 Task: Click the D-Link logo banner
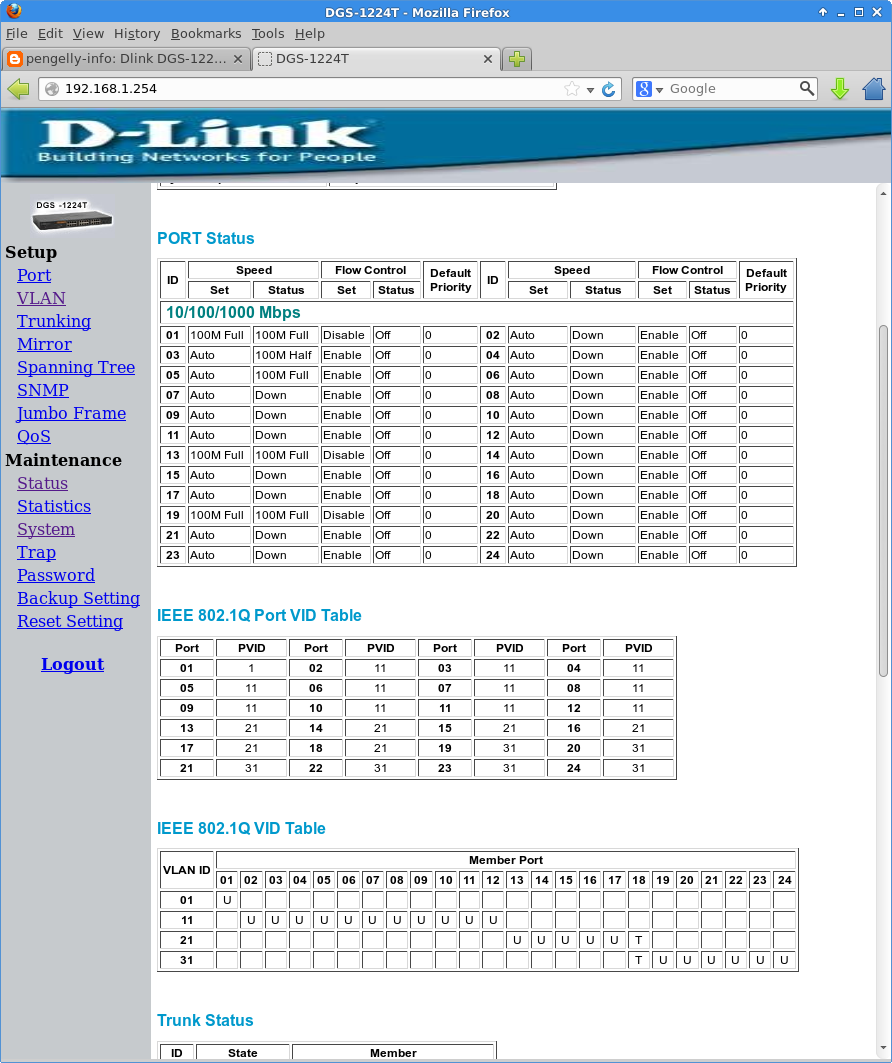click(207, 142)
